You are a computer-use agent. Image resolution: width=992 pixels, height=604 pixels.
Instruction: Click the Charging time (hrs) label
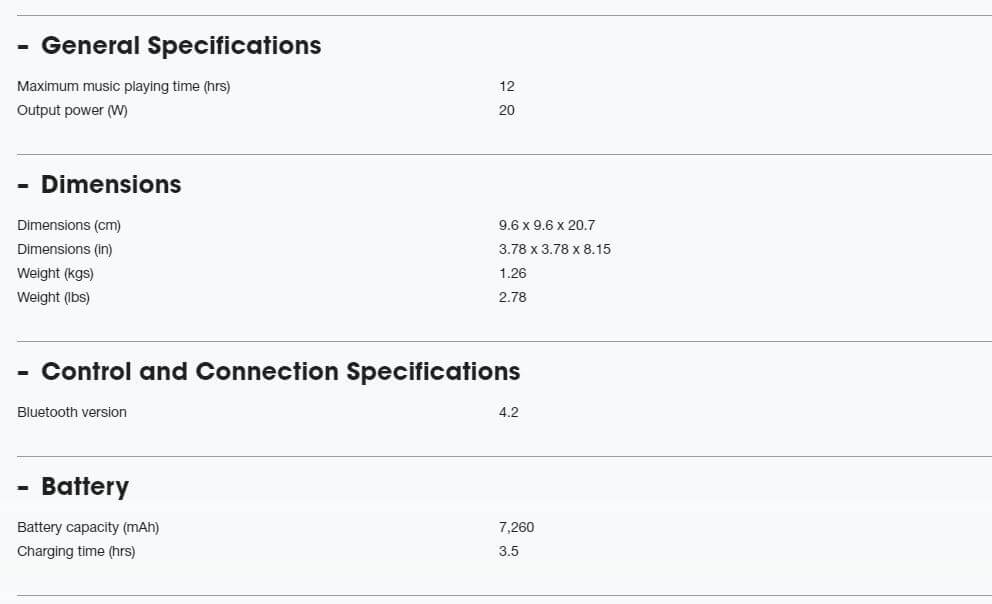(75, 552)
